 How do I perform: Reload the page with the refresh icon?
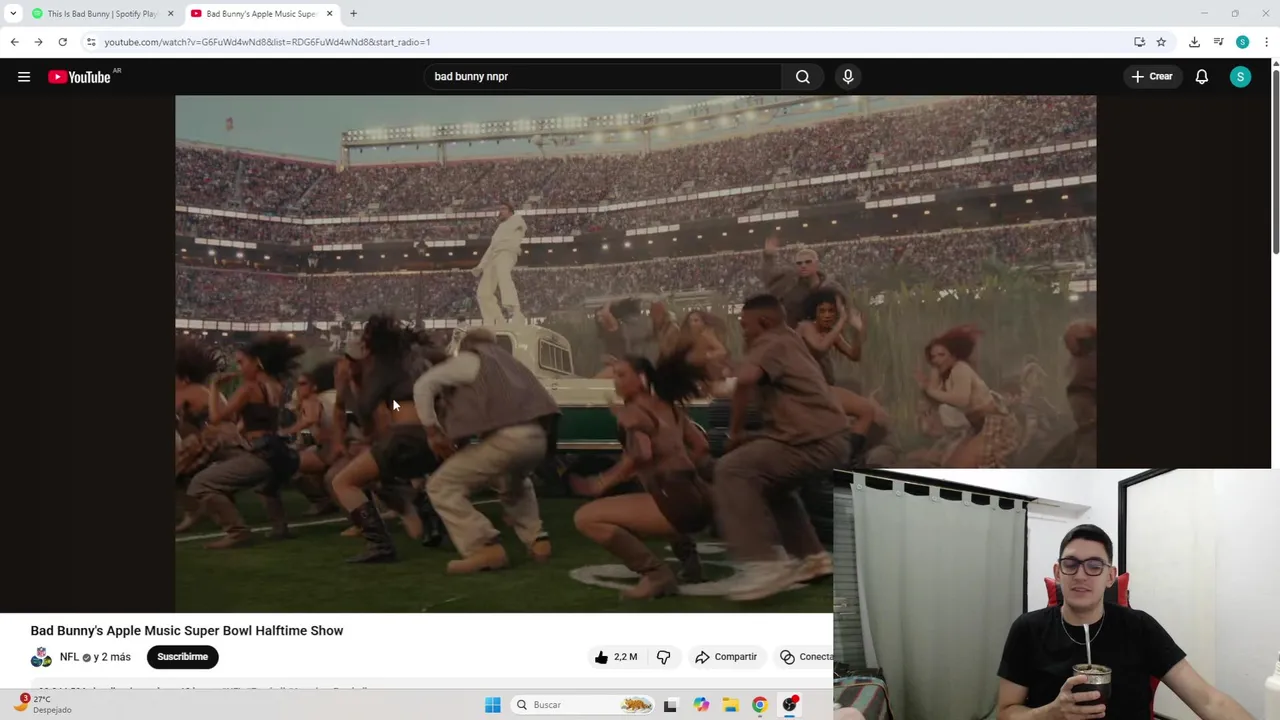pyautogui.click(x=62, y=42)
